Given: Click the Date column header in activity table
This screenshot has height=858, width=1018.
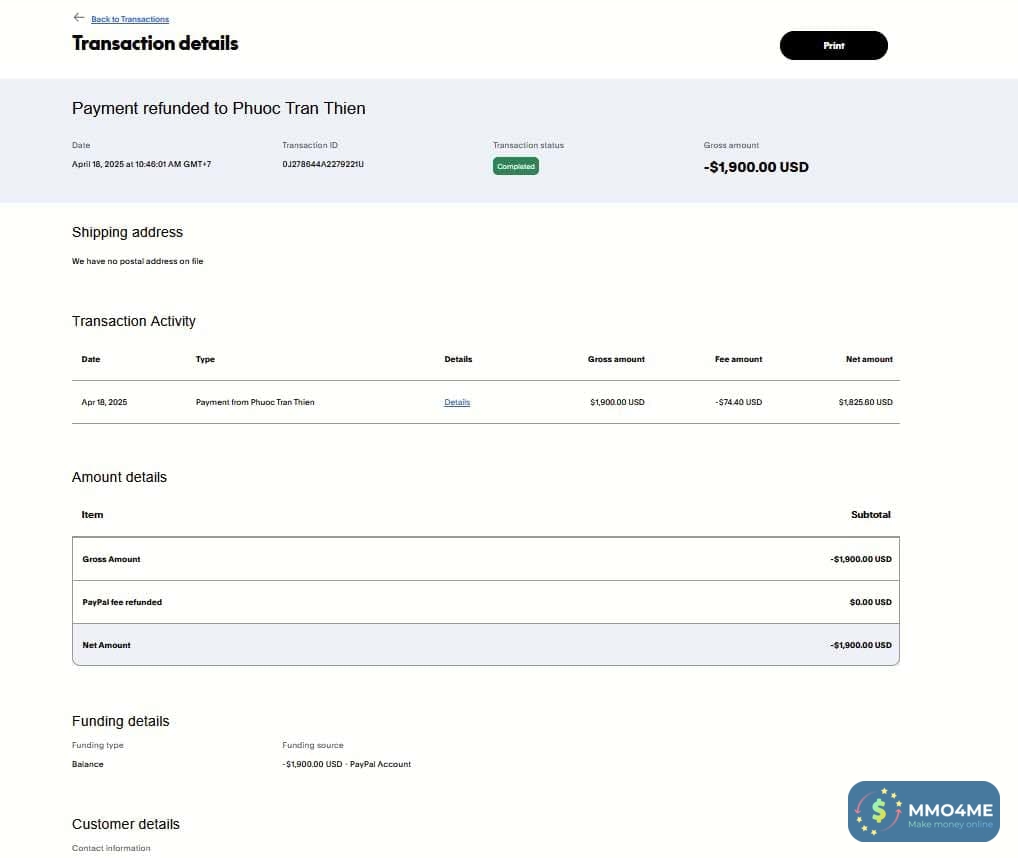Looking at the screenshot, I should coord(91,359).
